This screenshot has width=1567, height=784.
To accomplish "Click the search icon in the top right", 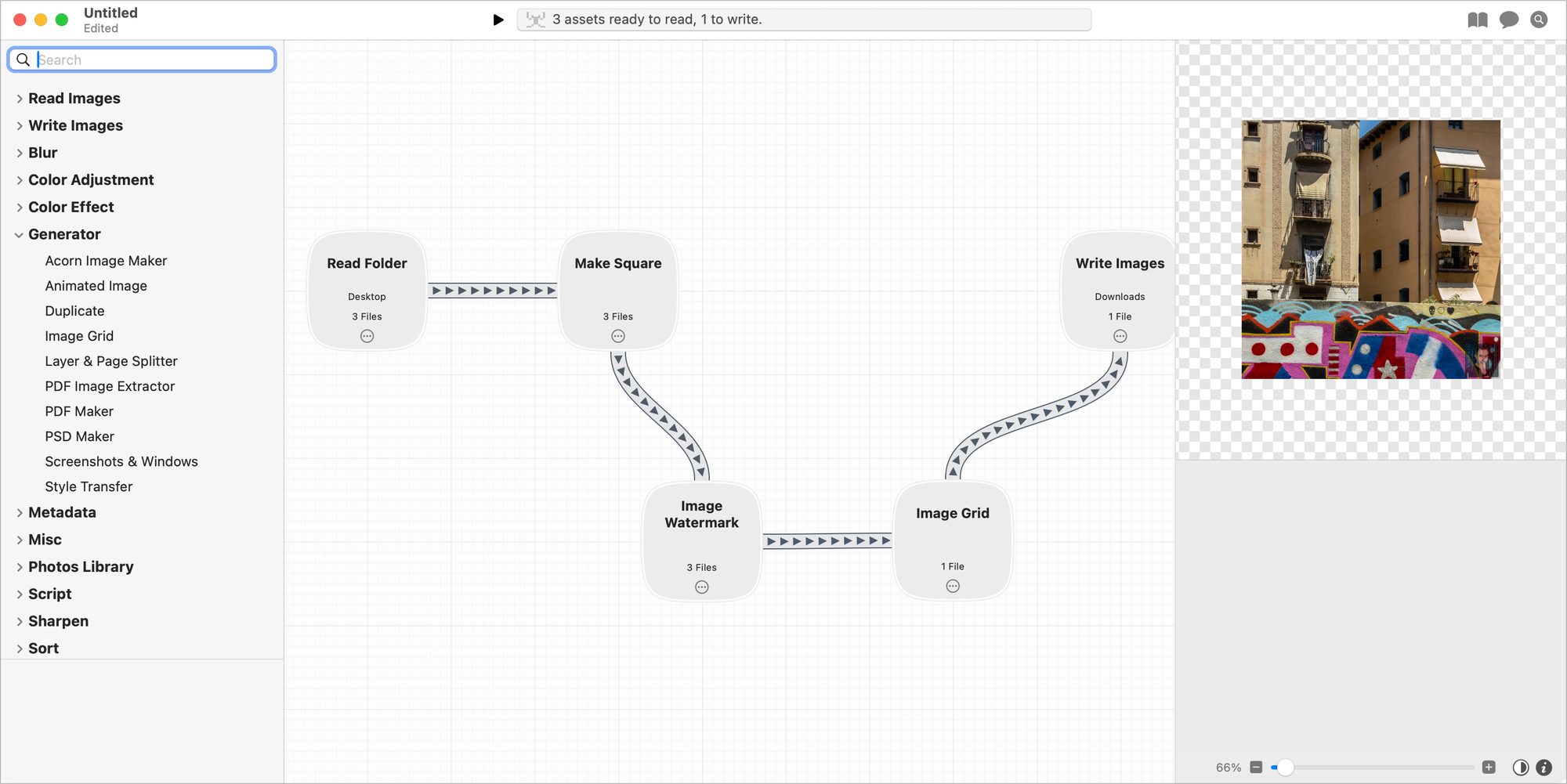I will pos(1539,19).
